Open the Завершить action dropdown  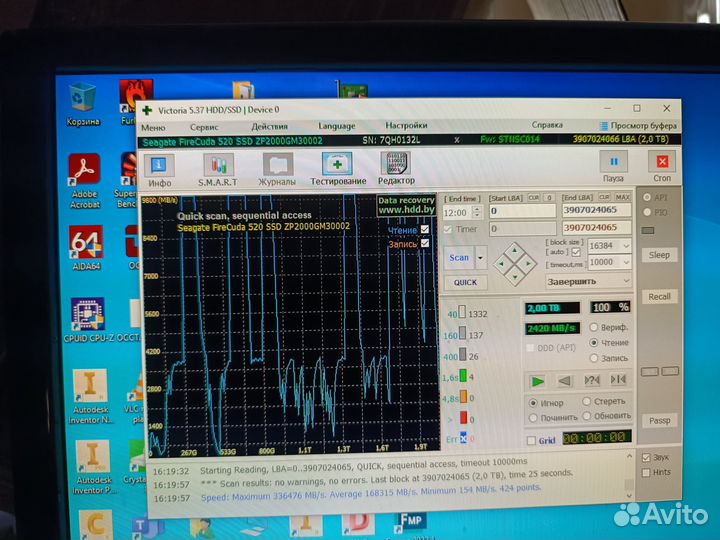pos(588,281)
